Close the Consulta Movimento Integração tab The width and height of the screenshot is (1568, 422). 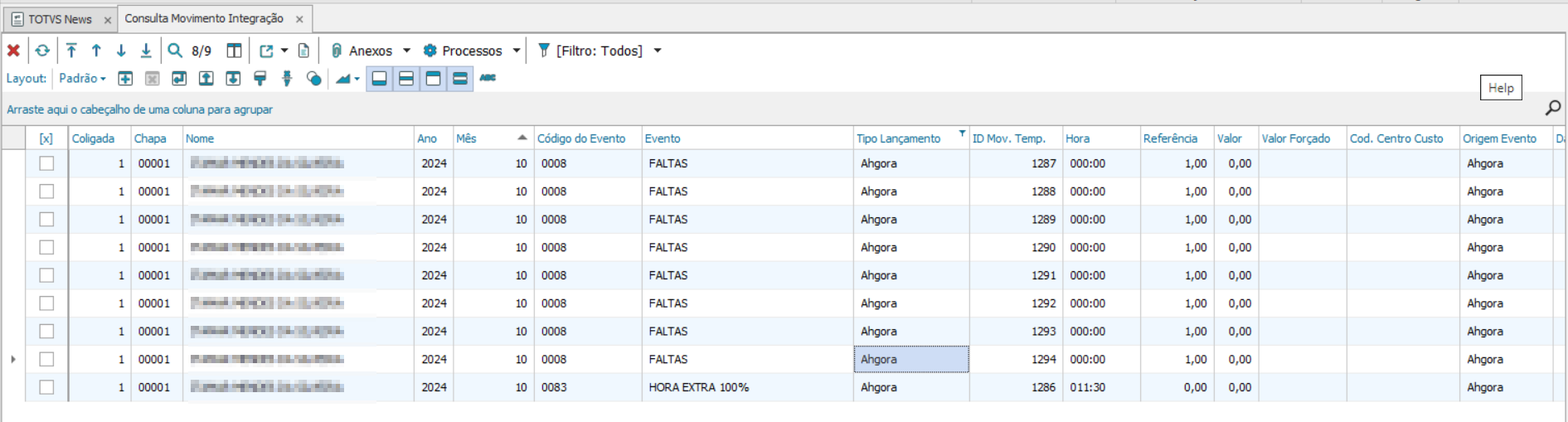pos(299,19)
